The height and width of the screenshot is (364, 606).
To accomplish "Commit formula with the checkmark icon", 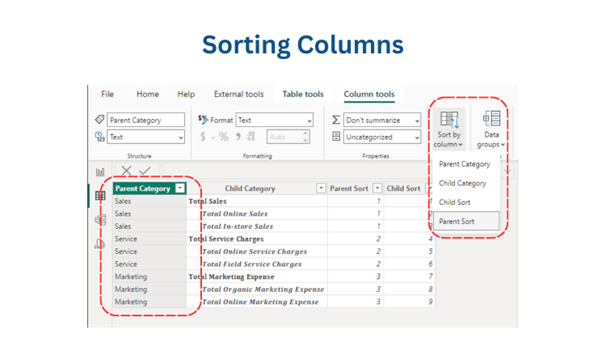I will [145, 170].
